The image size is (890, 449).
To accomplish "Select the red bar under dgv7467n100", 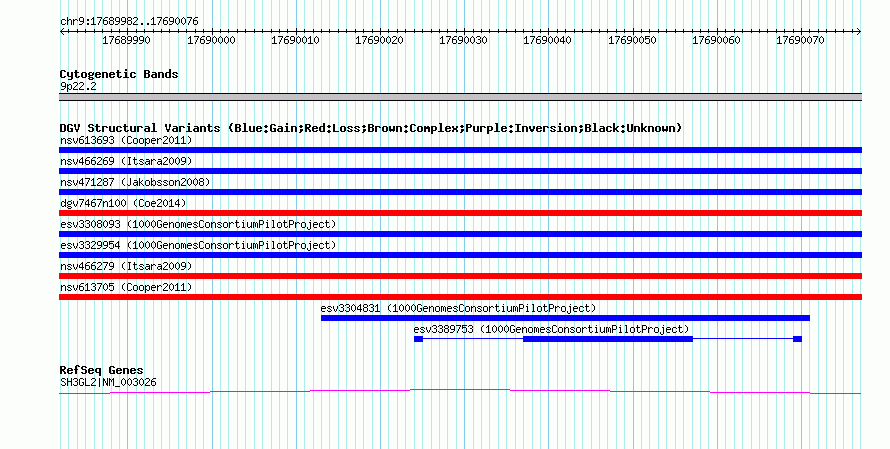I will click(460, 213).
